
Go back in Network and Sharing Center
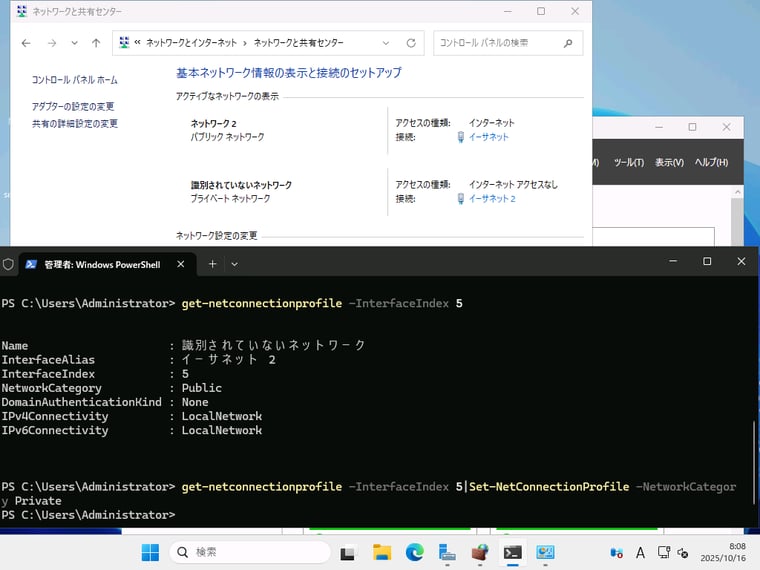26,43
